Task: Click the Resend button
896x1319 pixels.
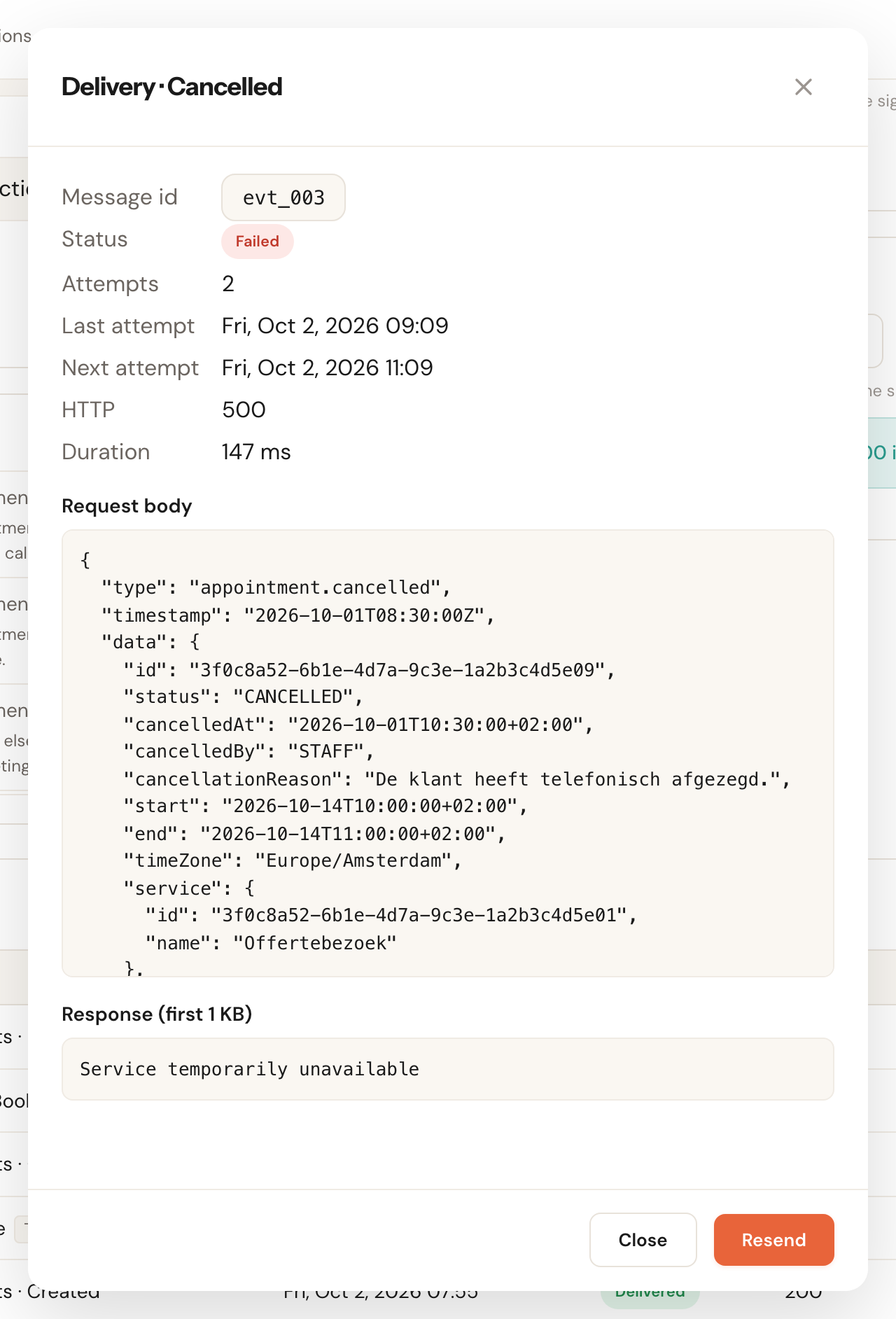Action: (x=773, y=1240)
